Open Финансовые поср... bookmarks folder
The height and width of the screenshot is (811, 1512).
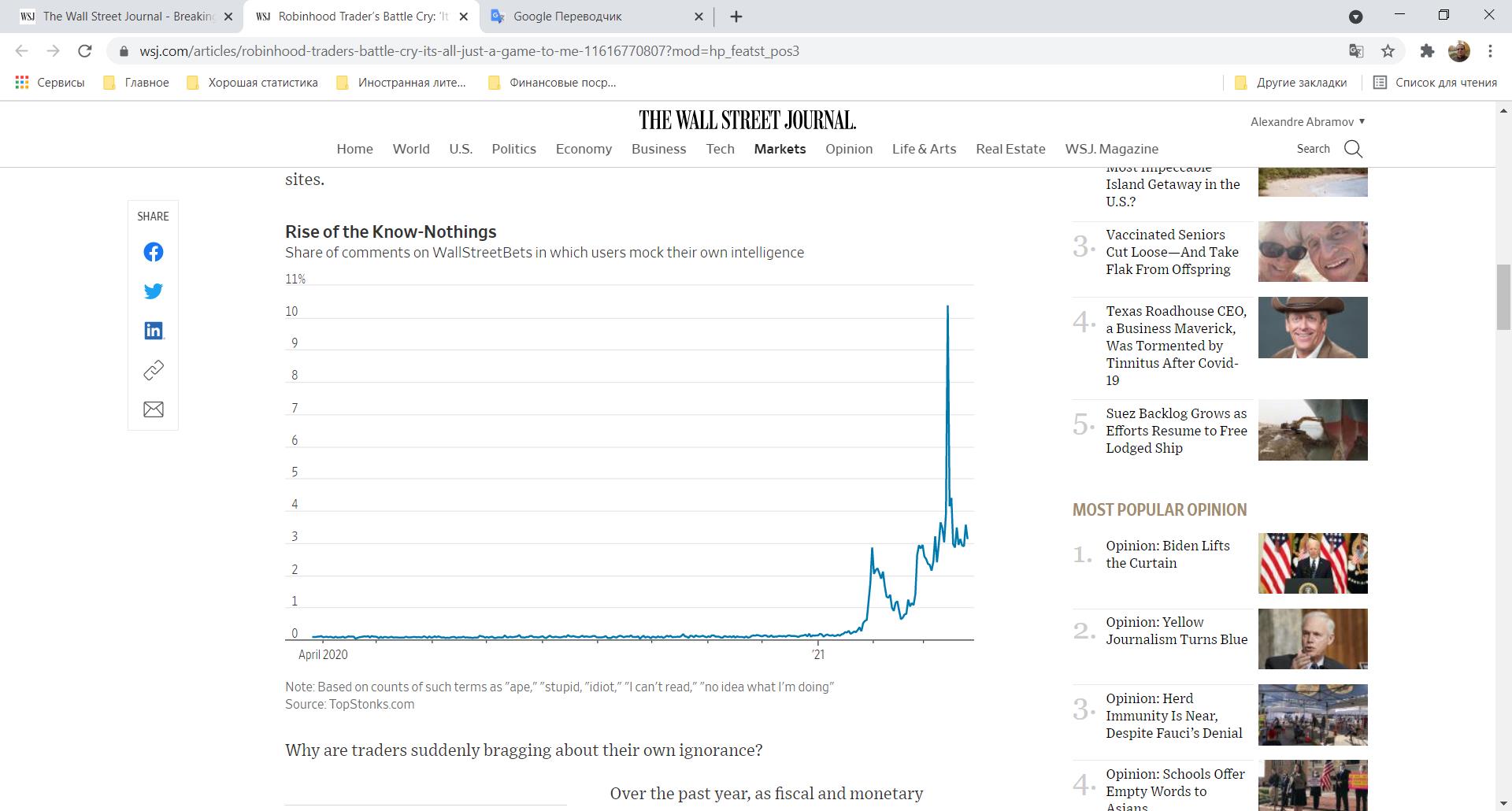click(552, 82)
